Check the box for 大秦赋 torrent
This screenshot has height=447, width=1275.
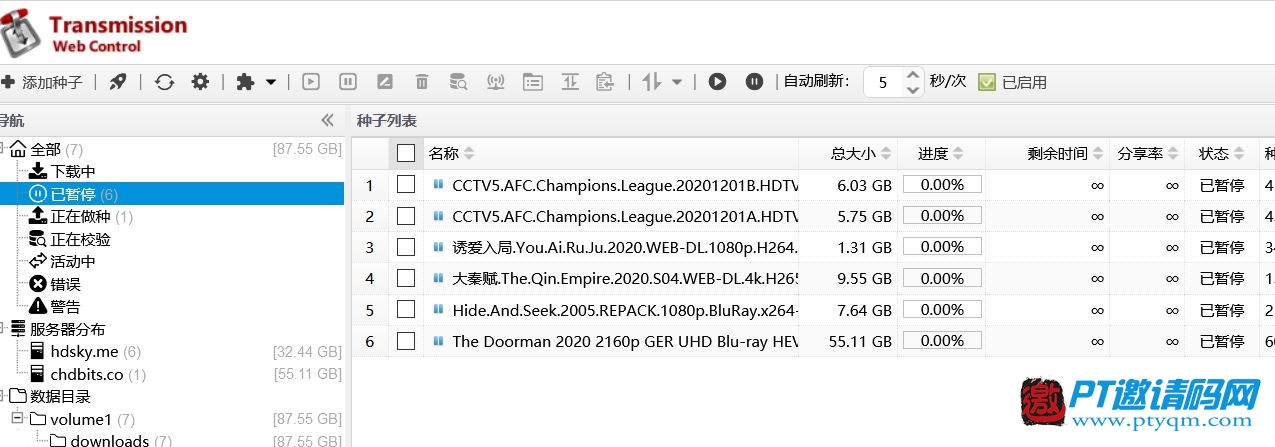point(405,278)
